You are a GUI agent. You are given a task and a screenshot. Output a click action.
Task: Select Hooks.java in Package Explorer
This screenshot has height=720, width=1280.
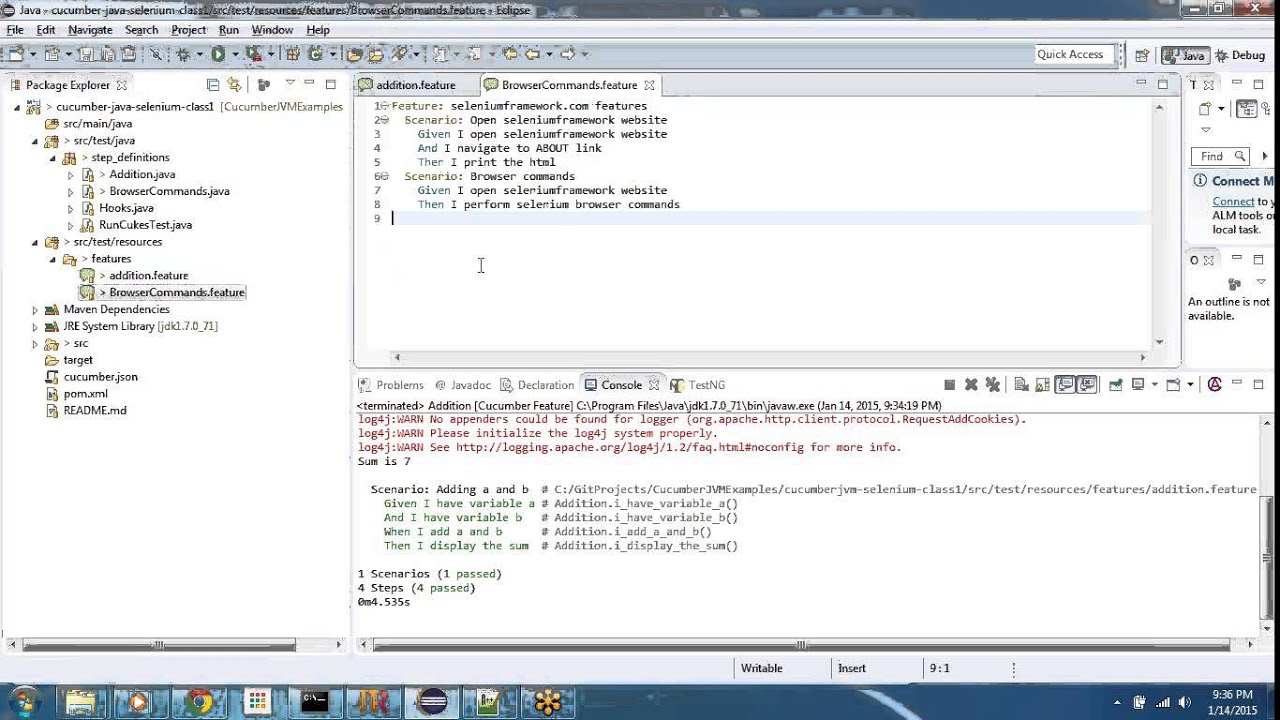coord(126,208)
